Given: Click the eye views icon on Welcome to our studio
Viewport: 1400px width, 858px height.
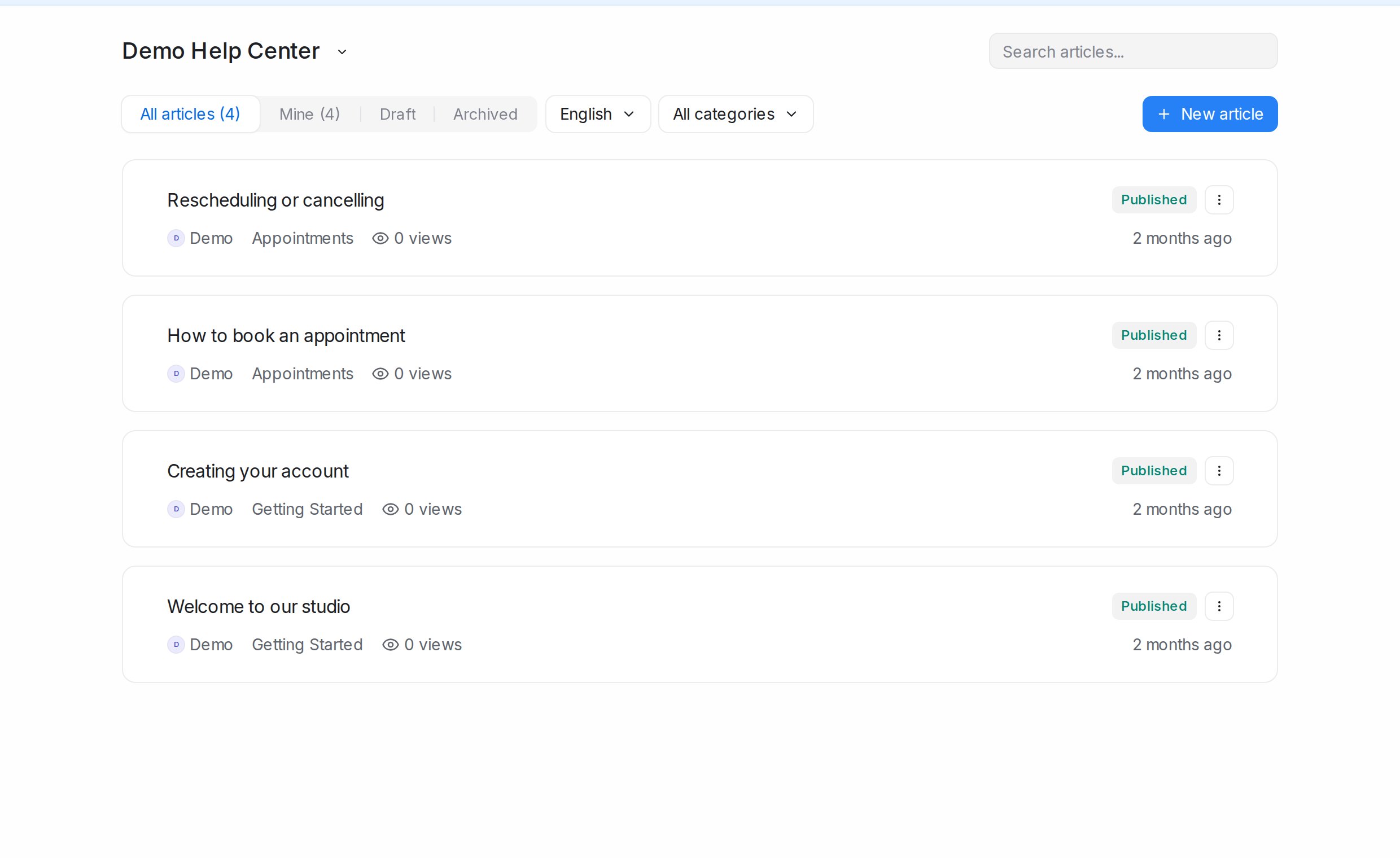Looking at the screenshot, I should tap(390, 645).
